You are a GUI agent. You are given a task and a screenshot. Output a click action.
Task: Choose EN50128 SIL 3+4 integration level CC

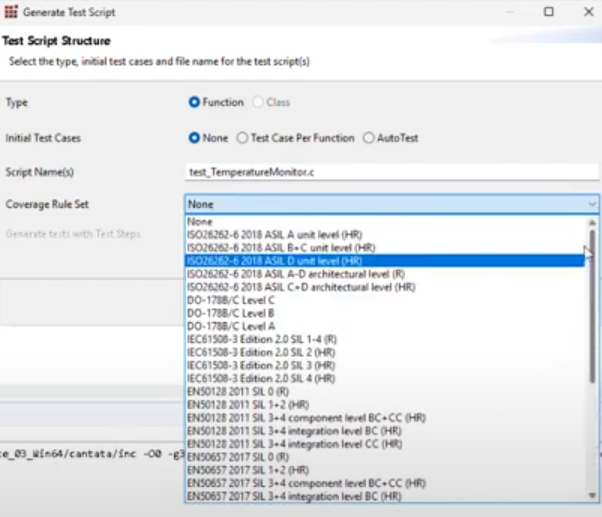385,444
